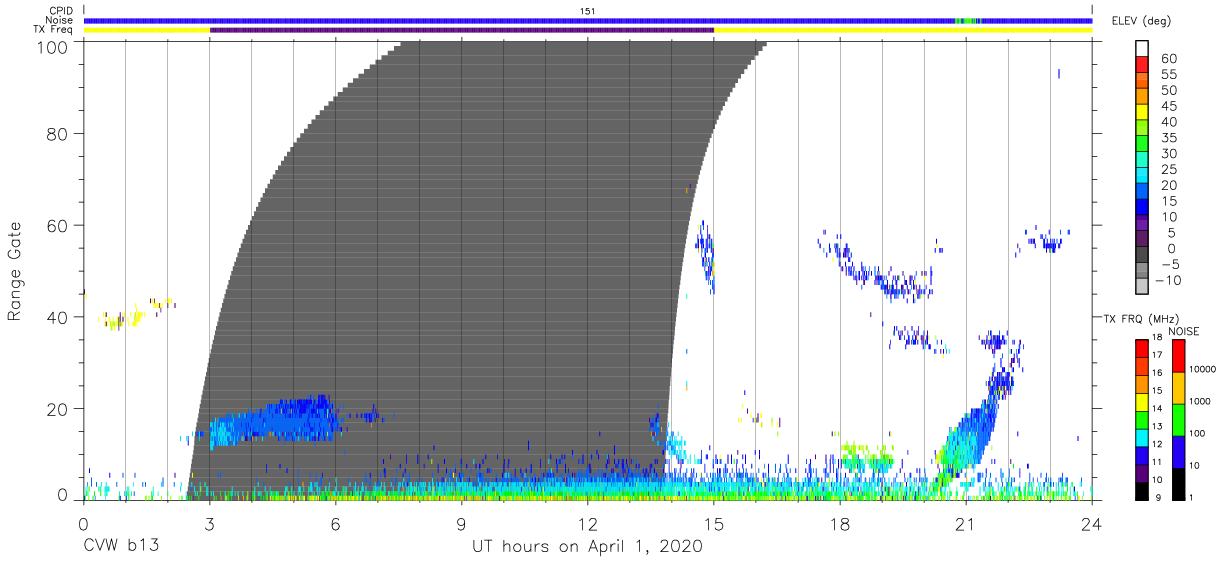The height and width of the screenshot is (567, 1228).
Task: Click the 25 label on the ELEV colorbar
Action: coord(1169,169)
